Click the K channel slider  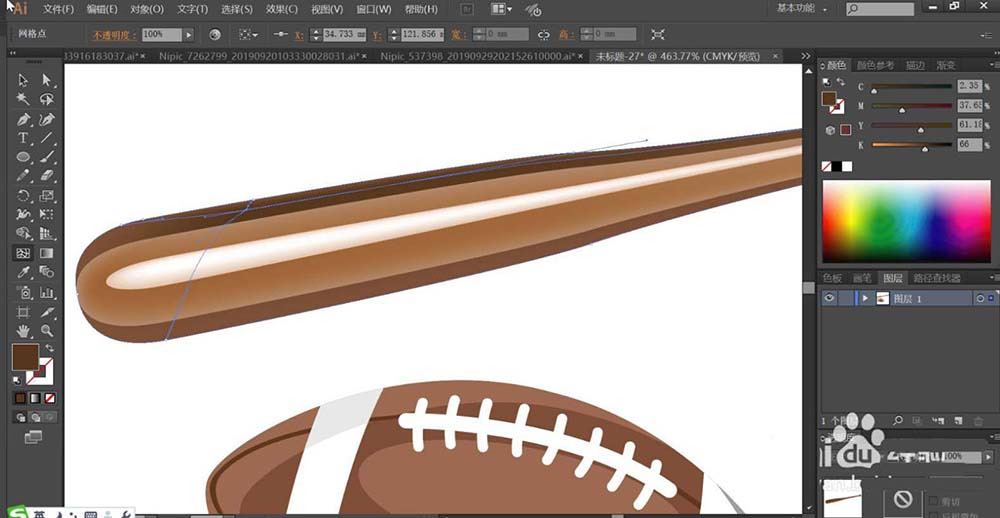[912, 146]
